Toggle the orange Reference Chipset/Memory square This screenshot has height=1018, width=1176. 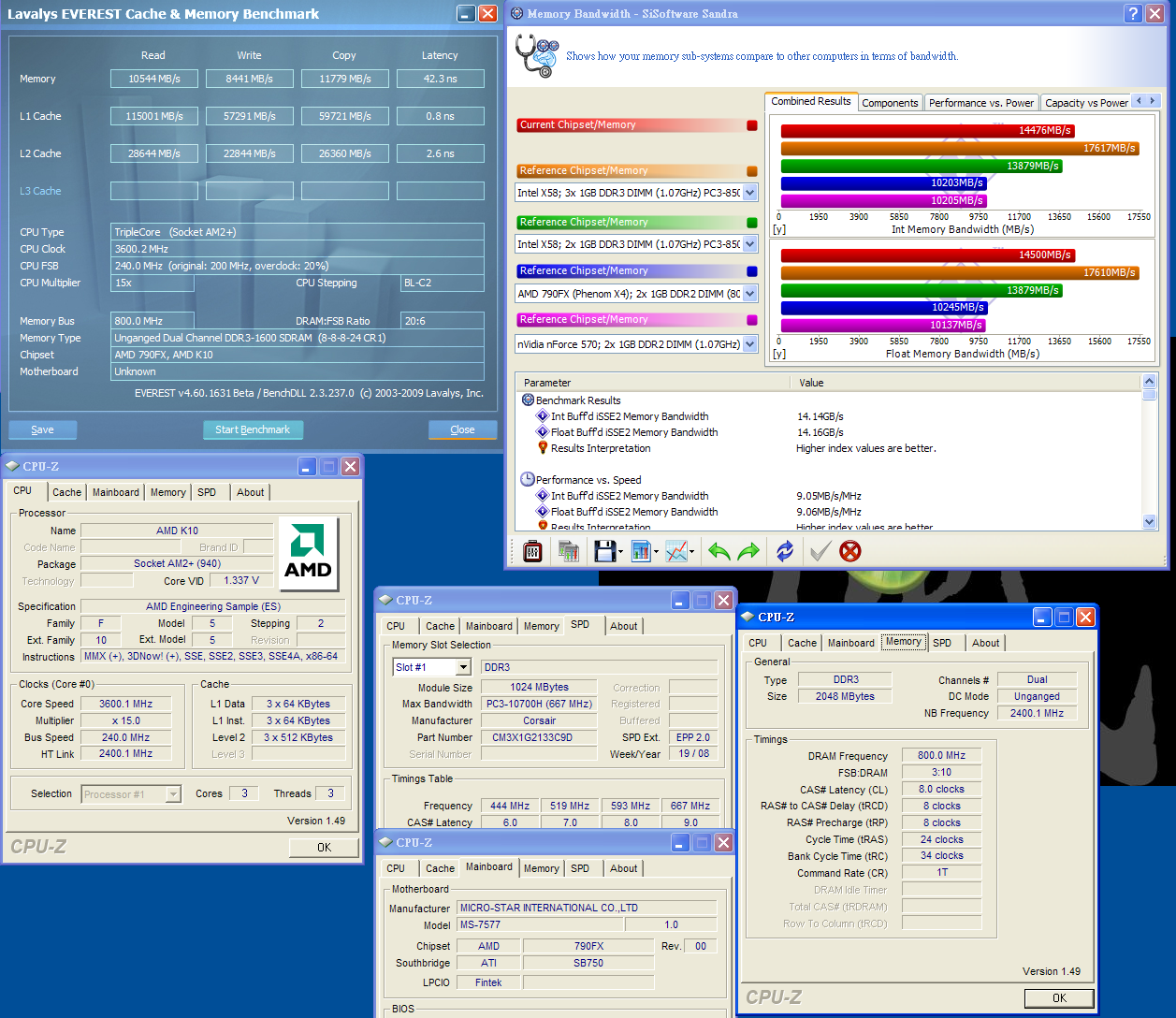click(752, 171)
